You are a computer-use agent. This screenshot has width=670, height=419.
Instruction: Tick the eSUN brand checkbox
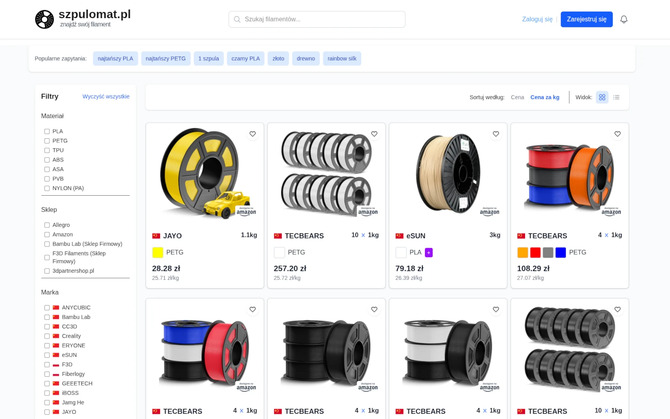[x=47, y=355]
